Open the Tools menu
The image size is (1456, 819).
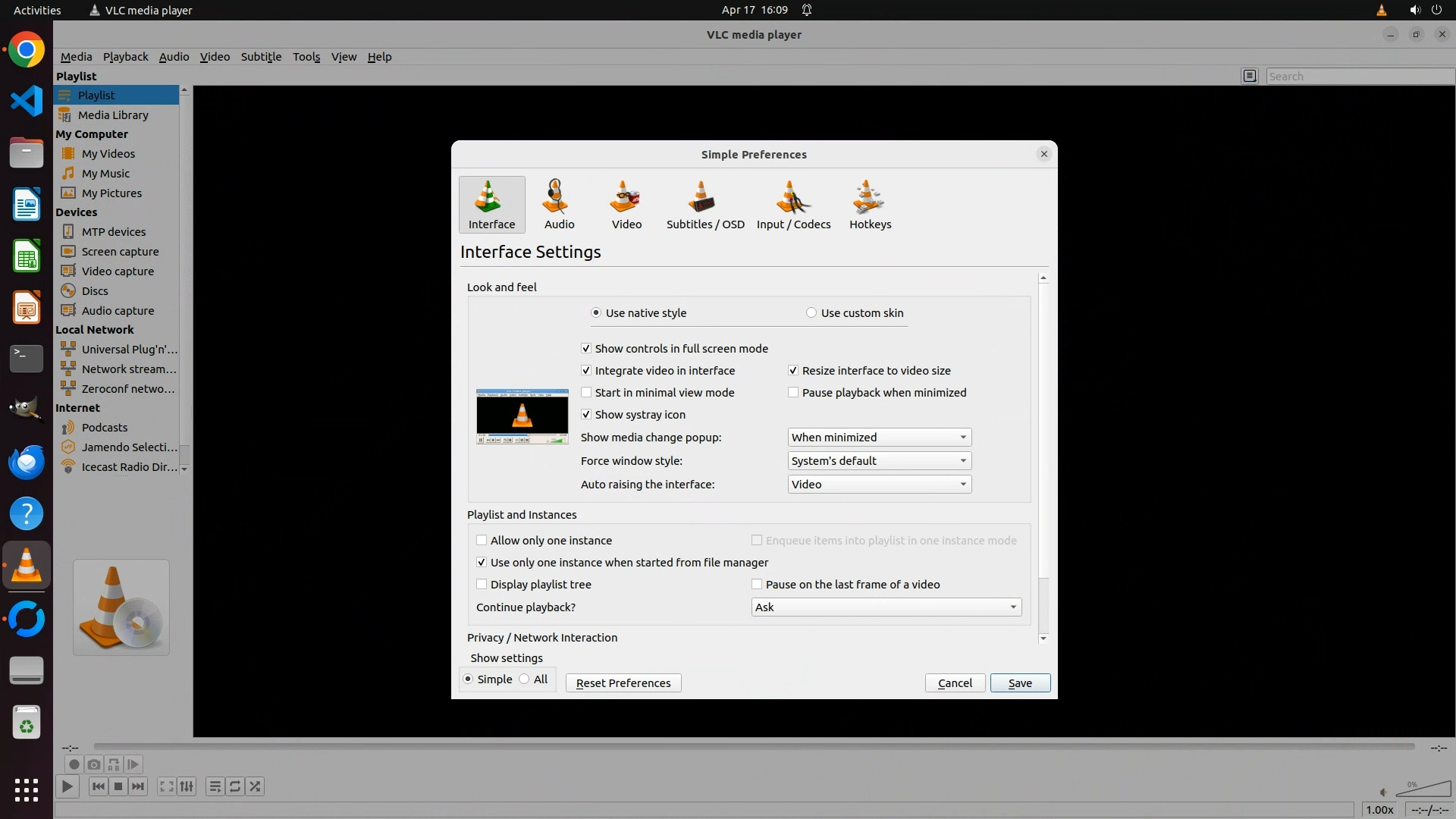pos(306,57)
